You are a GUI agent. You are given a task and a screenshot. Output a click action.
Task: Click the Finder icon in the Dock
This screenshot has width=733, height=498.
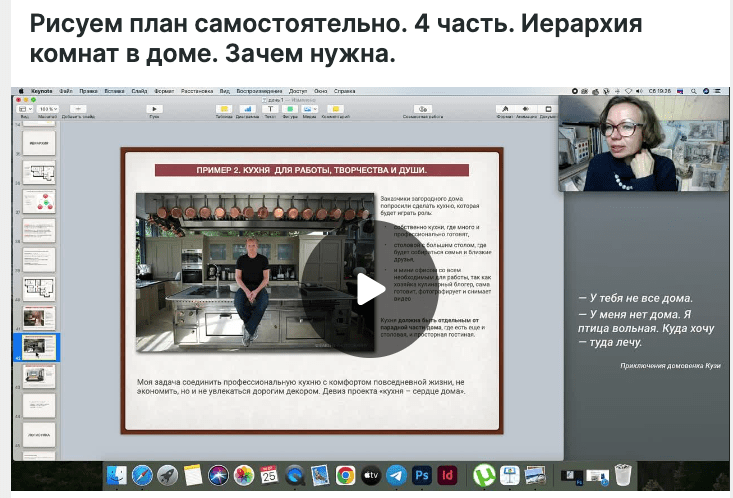(117, 475)
